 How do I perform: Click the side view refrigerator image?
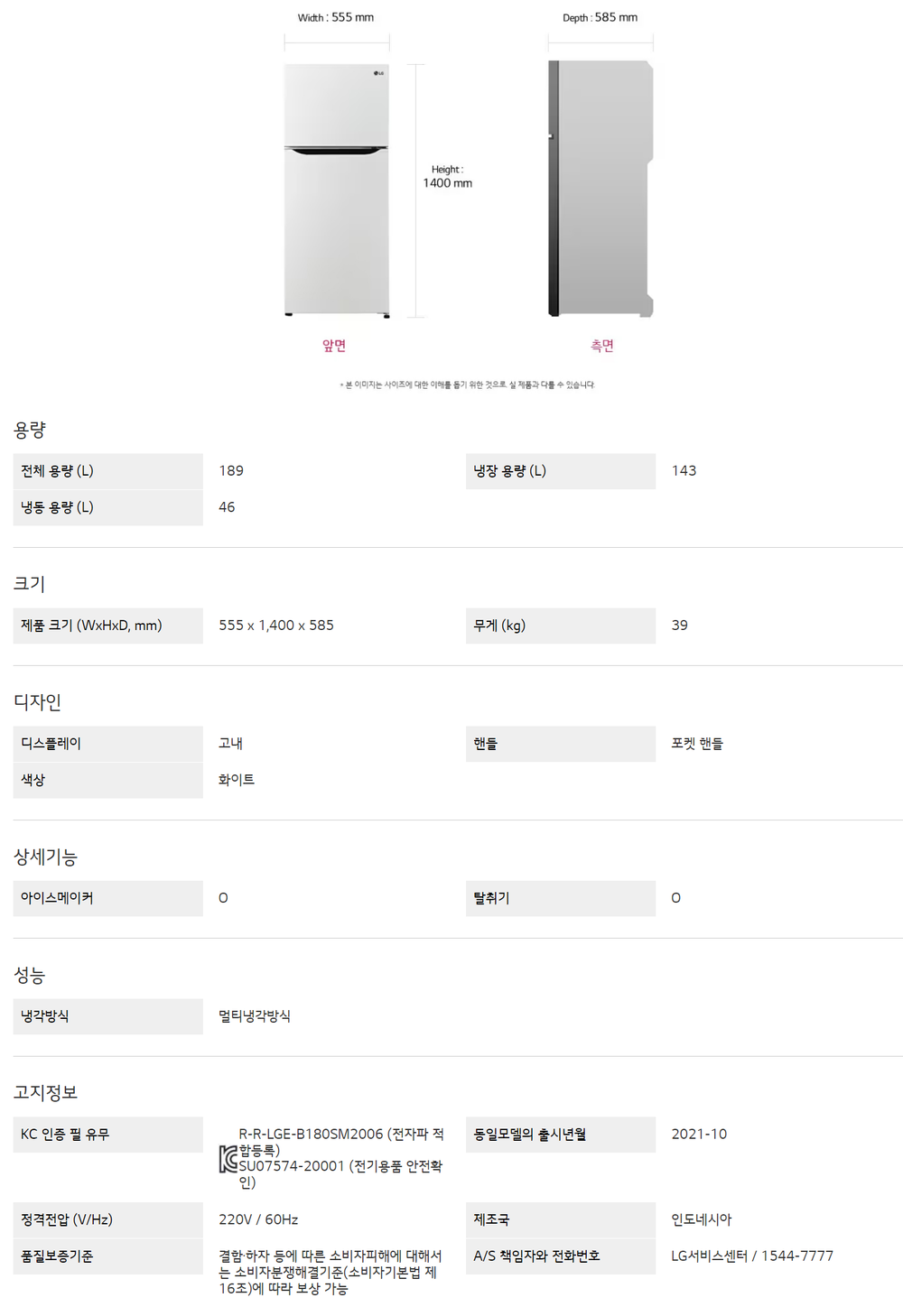(x=600, y=190)
